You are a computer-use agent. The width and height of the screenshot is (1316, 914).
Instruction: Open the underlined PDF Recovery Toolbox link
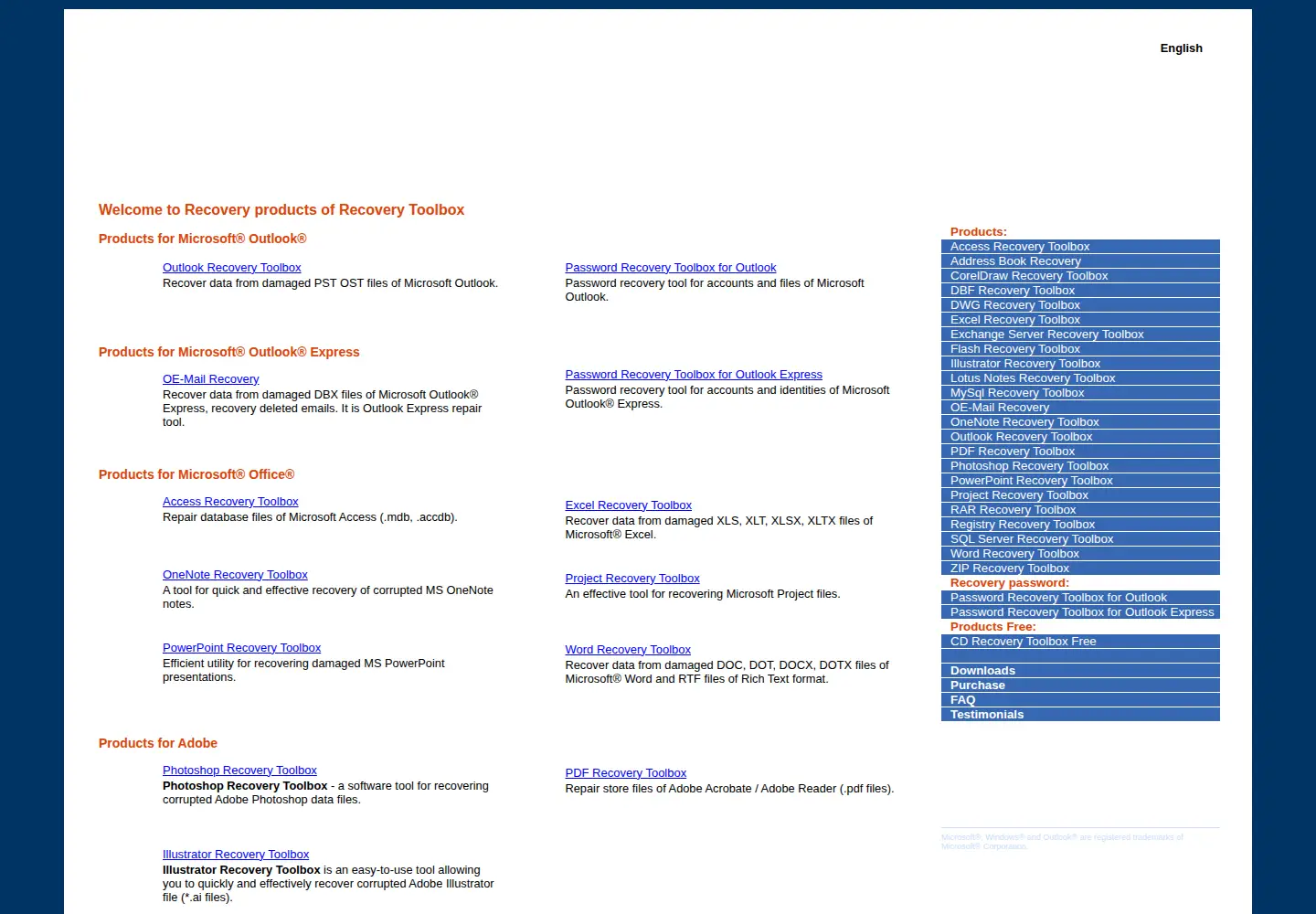tap(625, 773)
